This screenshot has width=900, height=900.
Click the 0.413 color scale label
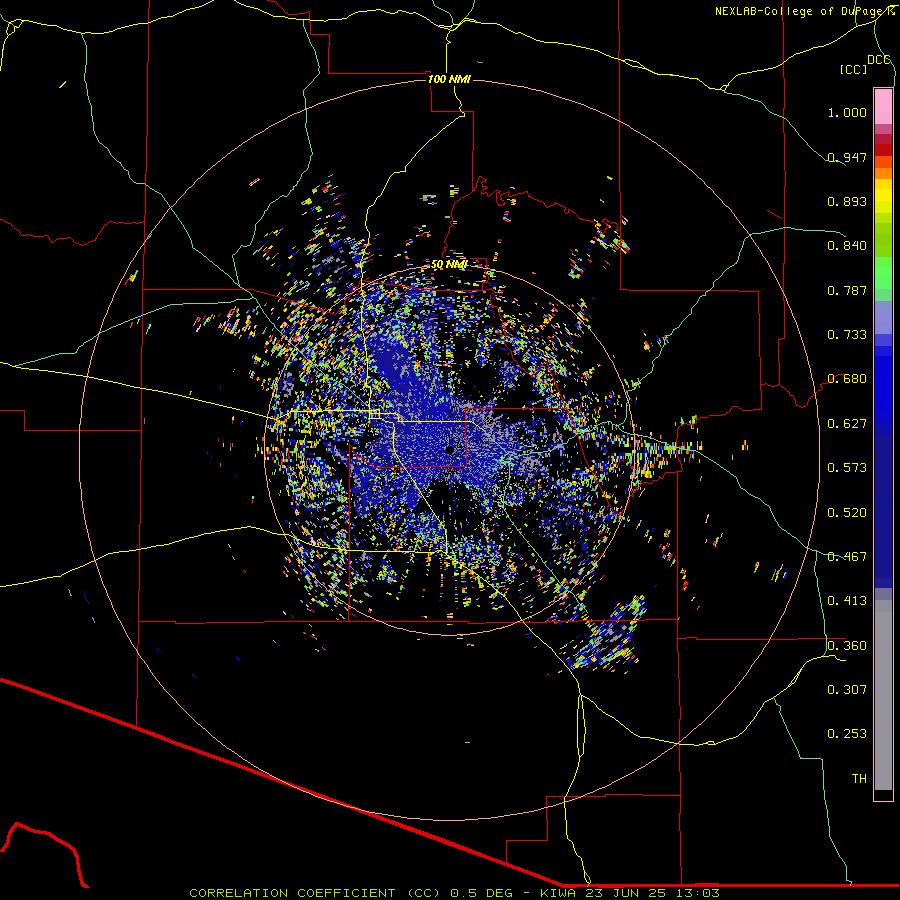tap(847, 601)
